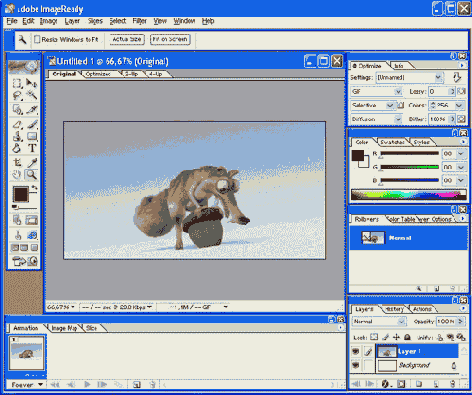Open the Filter menu
The width and height of the screenshot is (472, 395).
point(139,21)
